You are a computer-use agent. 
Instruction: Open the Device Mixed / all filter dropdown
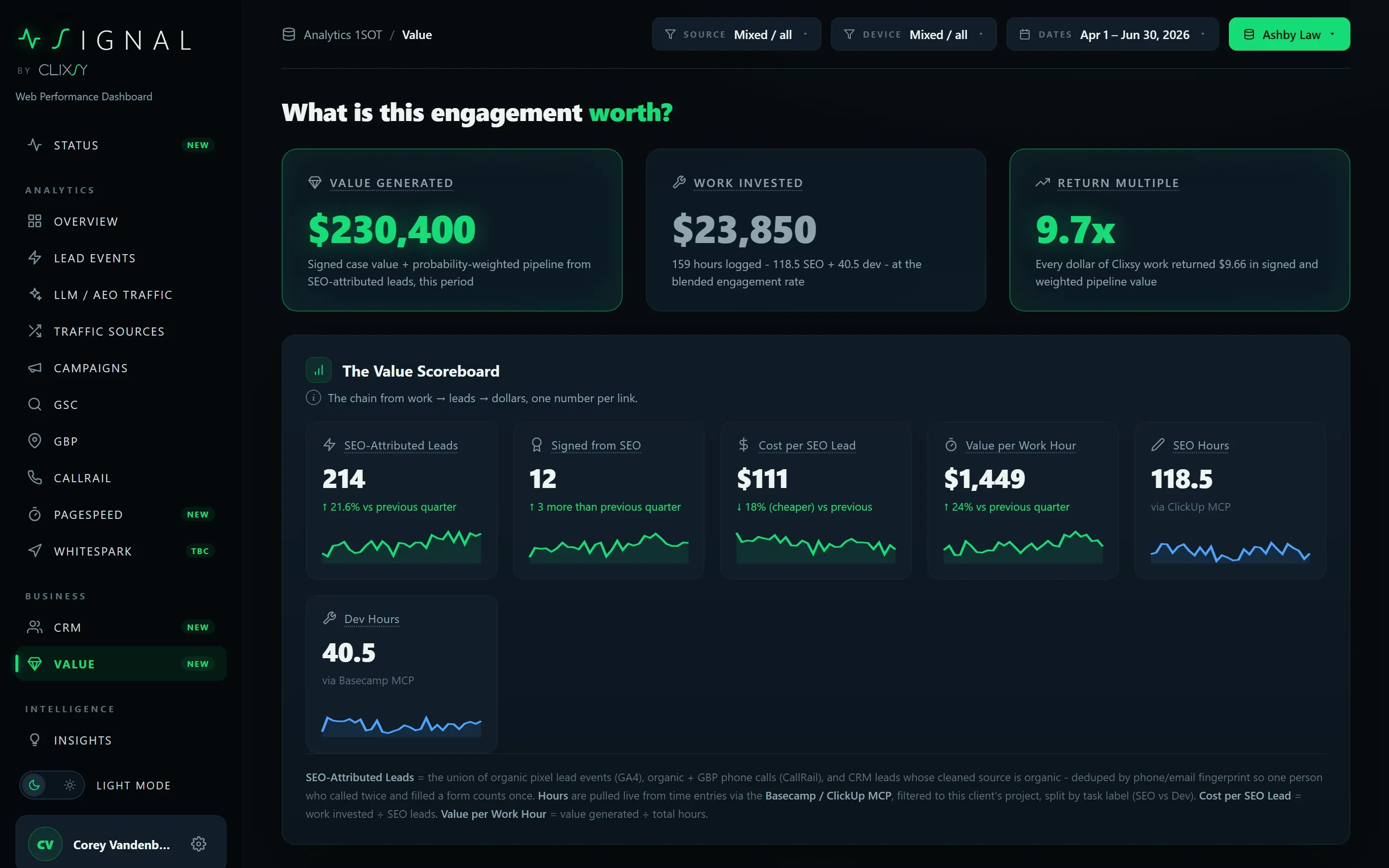[x=914, y=34]
